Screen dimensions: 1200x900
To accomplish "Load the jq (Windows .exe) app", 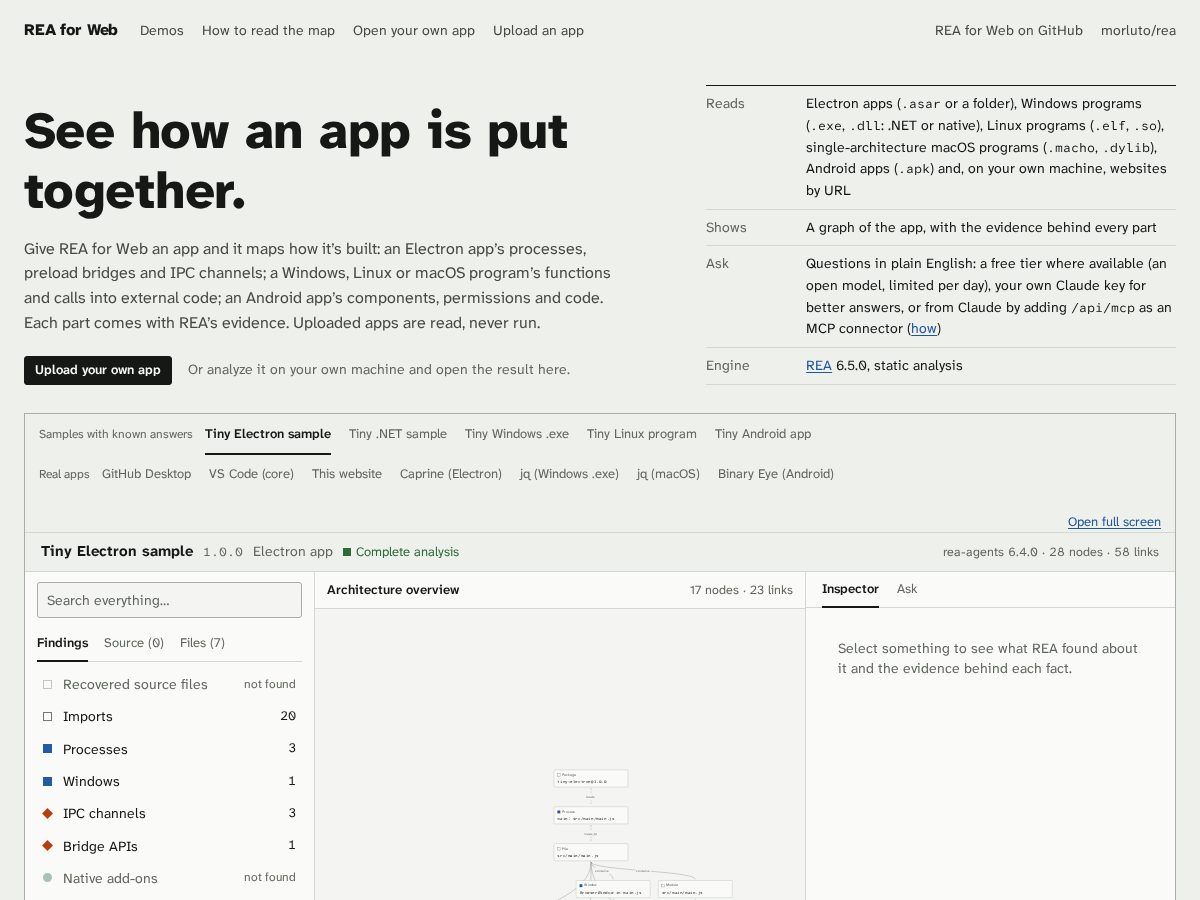I will (569, 474).
